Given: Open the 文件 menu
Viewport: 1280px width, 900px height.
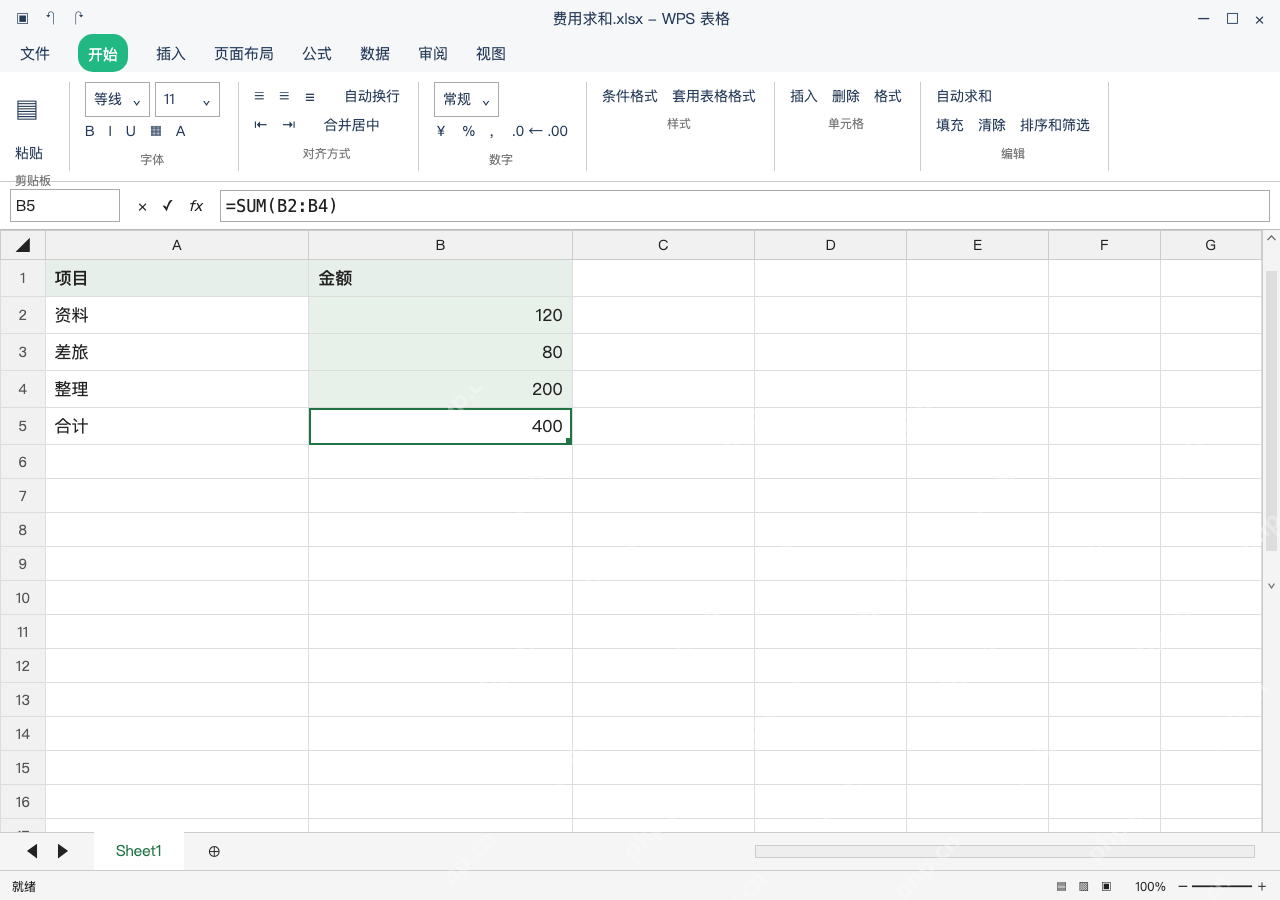Looking at the screenshot, I should [35, 54].
